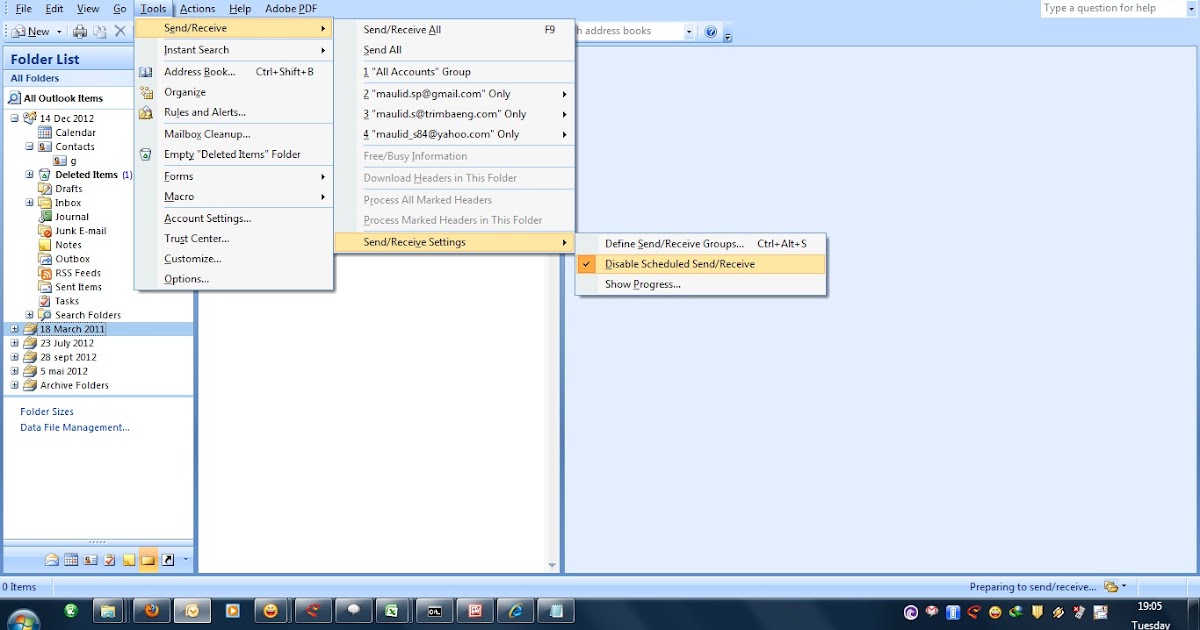The height and width of the screenshot is (630, 1200).
Task: Expand the Inbox folder node
Action: point(30,203)
